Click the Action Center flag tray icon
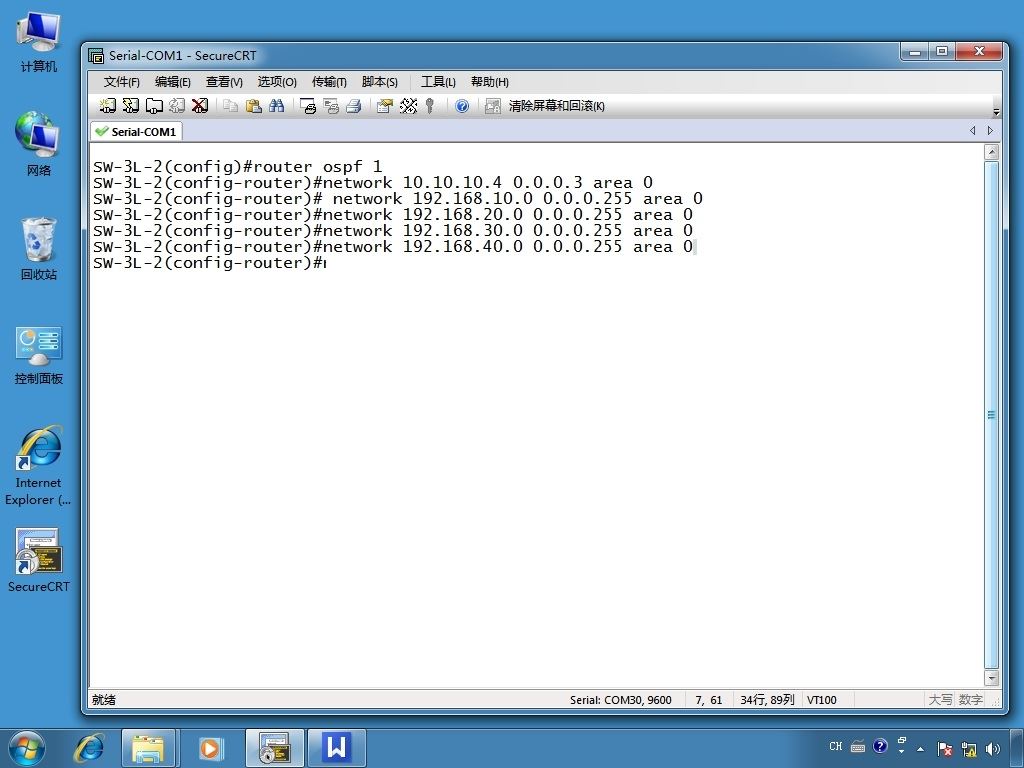 coord(944,748)
